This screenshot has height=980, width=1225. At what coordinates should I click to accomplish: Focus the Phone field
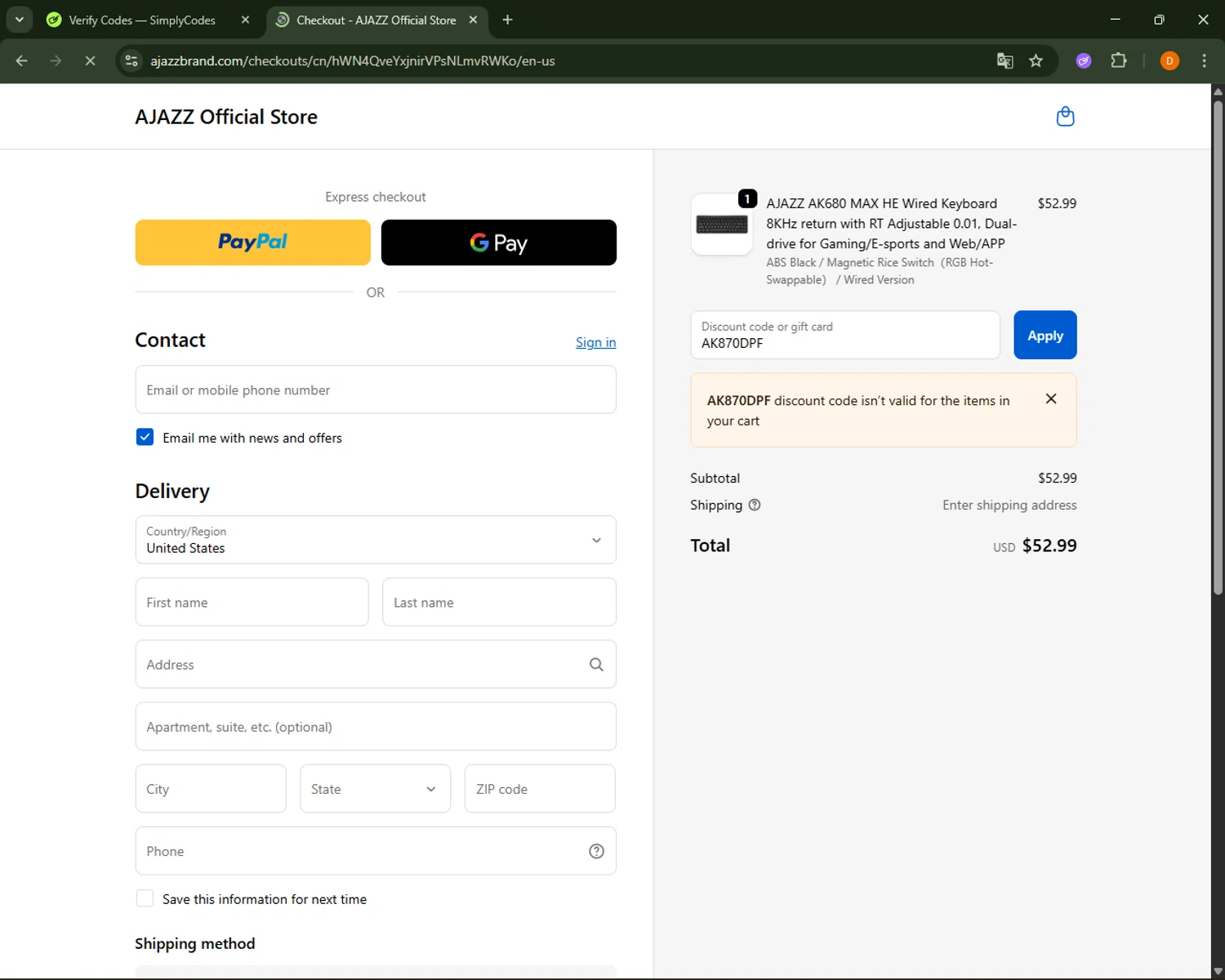376,851
